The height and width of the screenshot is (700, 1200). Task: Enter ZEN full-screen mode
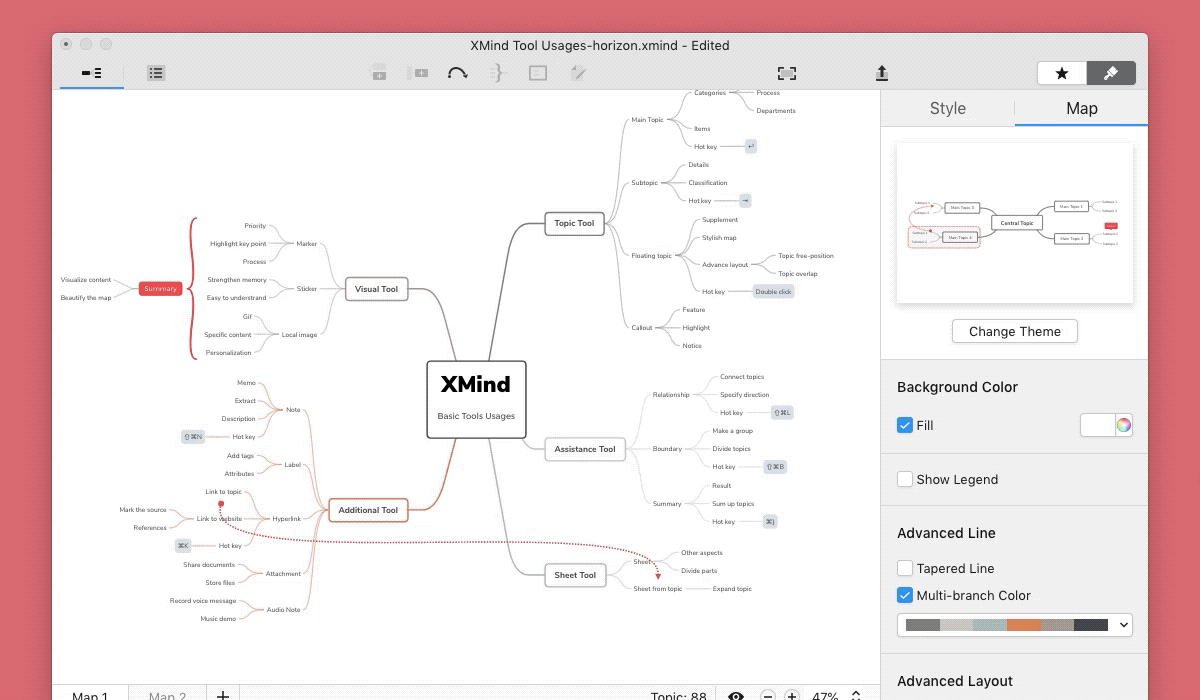pos(787,73)
